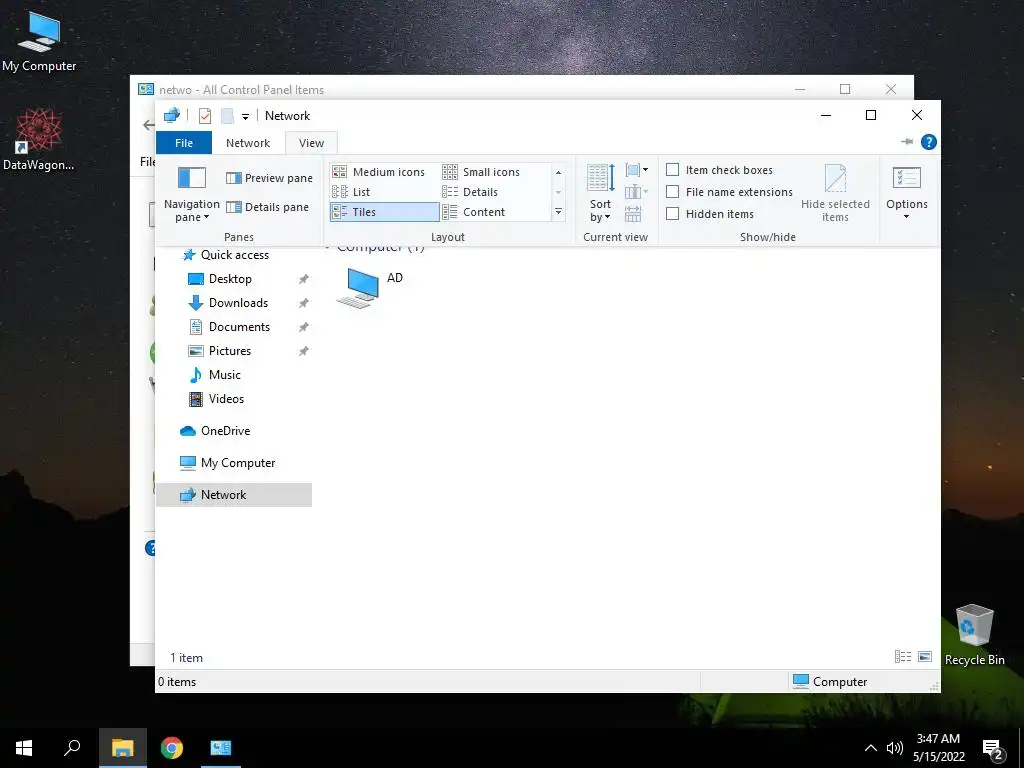Toggle the Preview pane
The height and width of the screenshot is (768, 1024).
point(269,178)
